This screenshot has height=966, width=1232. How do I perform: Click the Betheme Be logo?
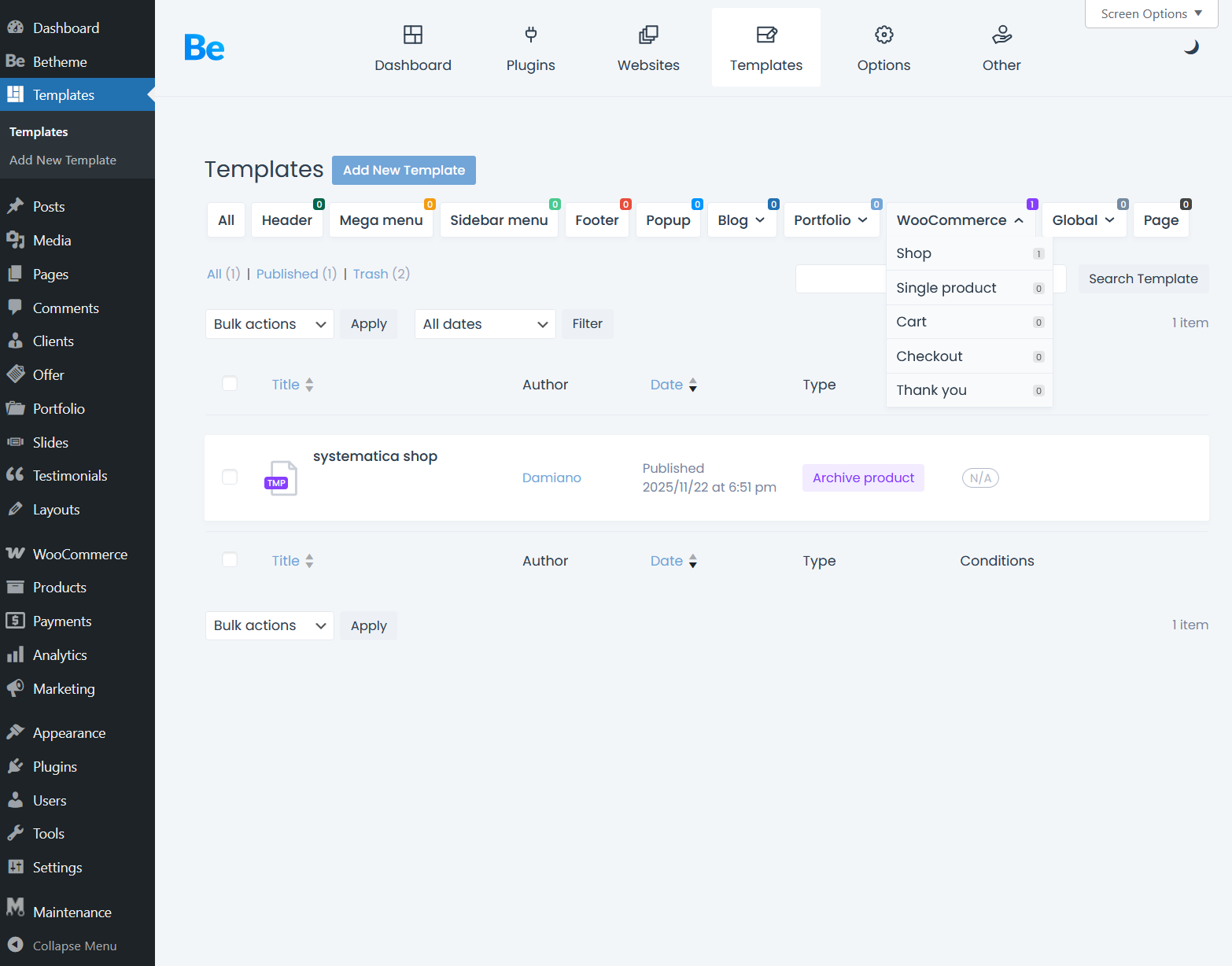205,48
